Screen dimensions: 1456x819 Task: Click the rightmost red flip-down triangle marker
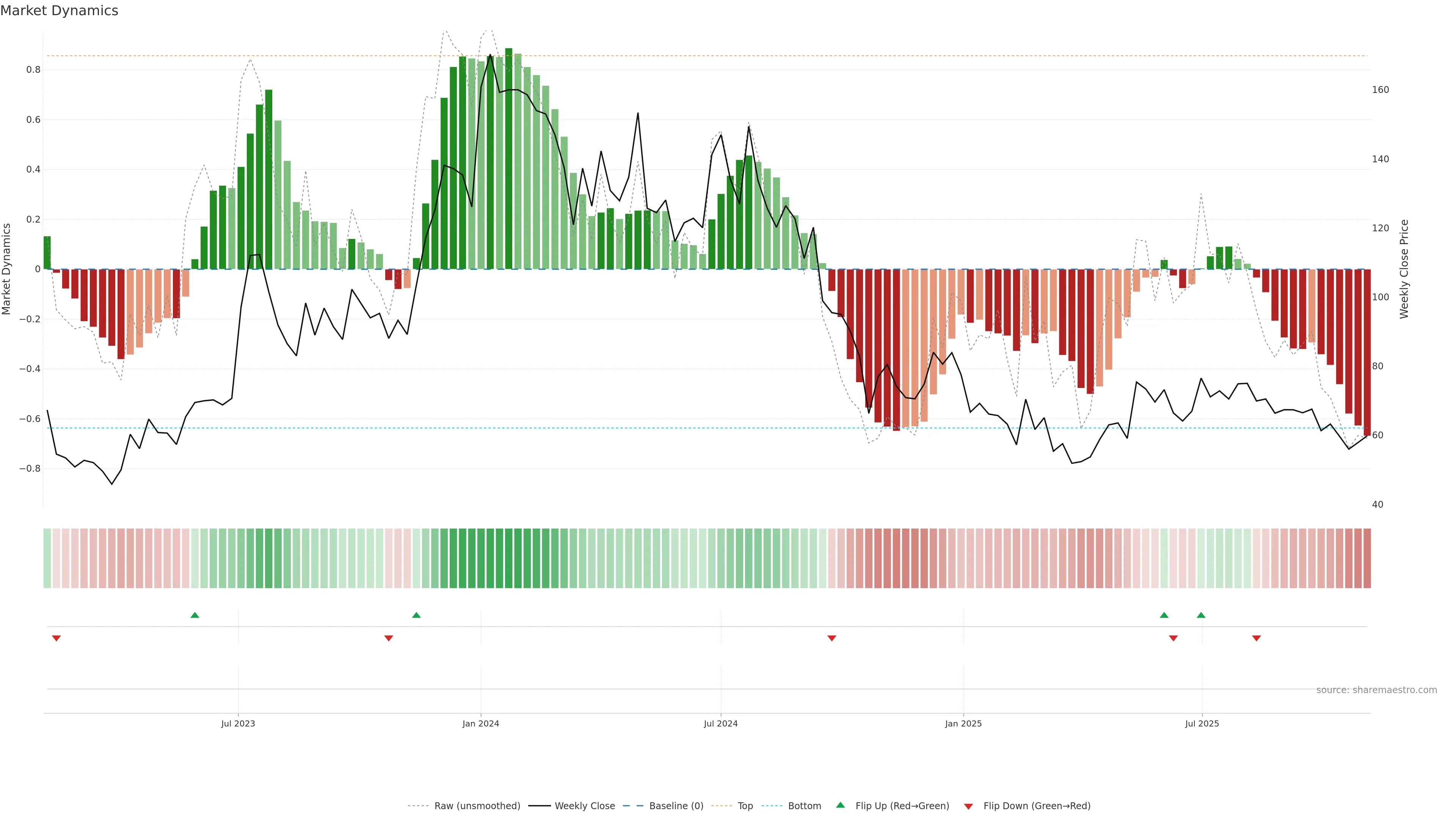[x=1257, y=638]
